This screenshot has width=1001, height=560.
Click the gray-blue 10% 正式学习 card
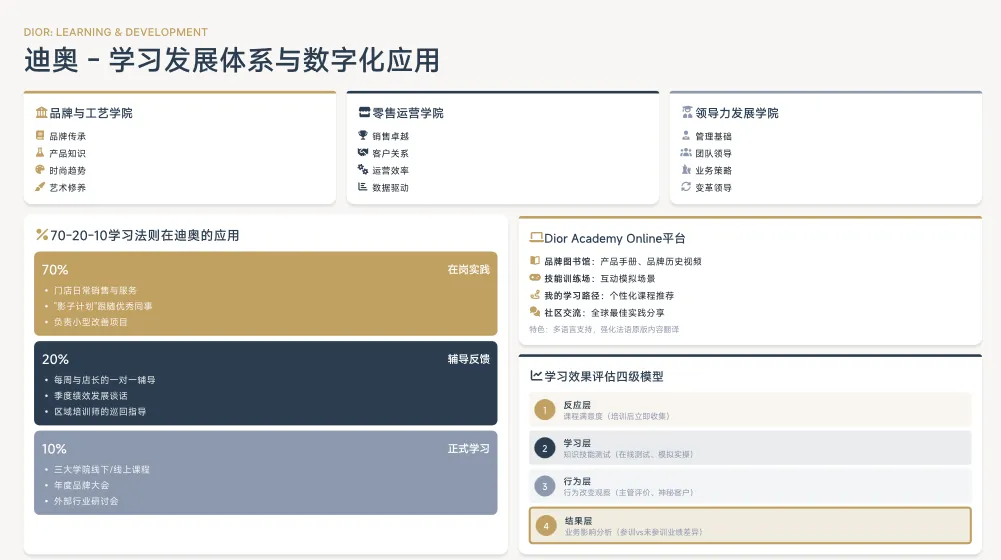pyautogui.click(x=266, y=473)
